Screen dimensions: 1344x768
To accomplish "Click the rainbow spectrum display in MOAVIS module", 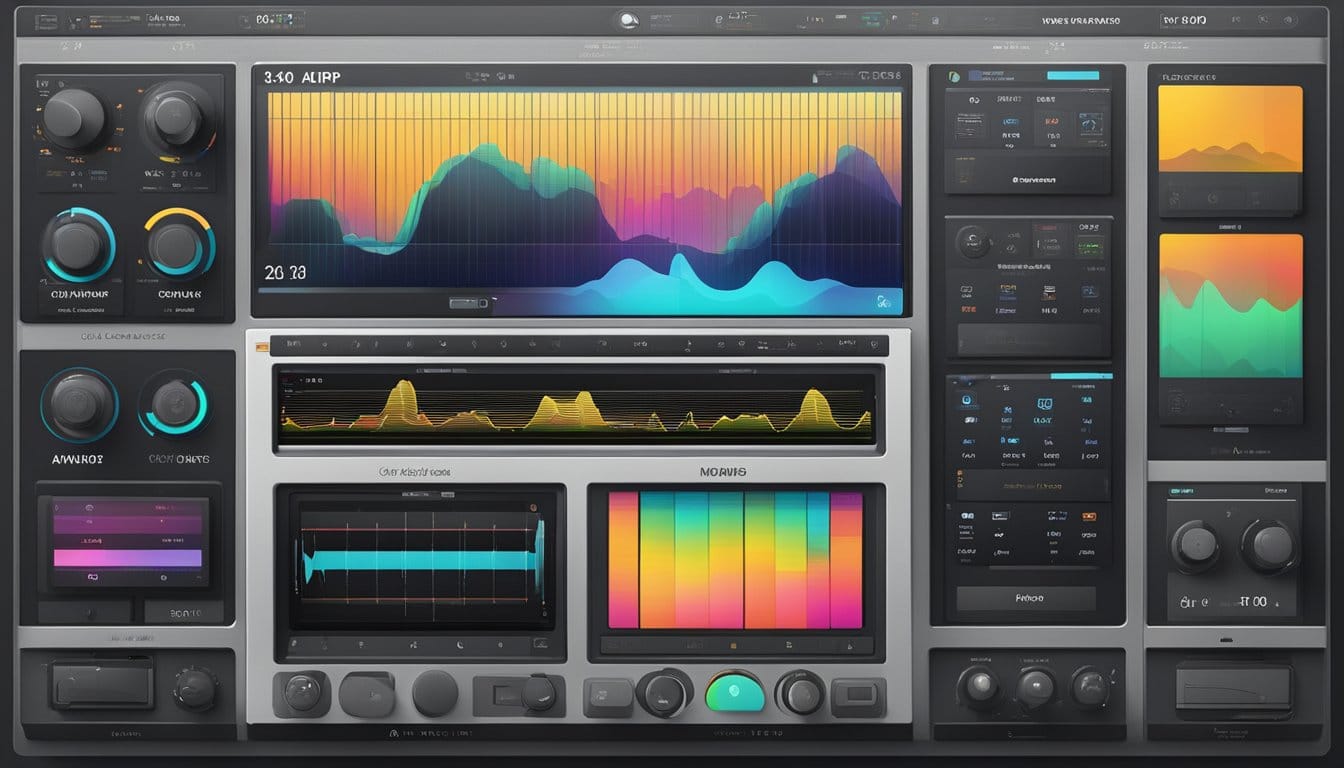I will (x=737, y=560).
